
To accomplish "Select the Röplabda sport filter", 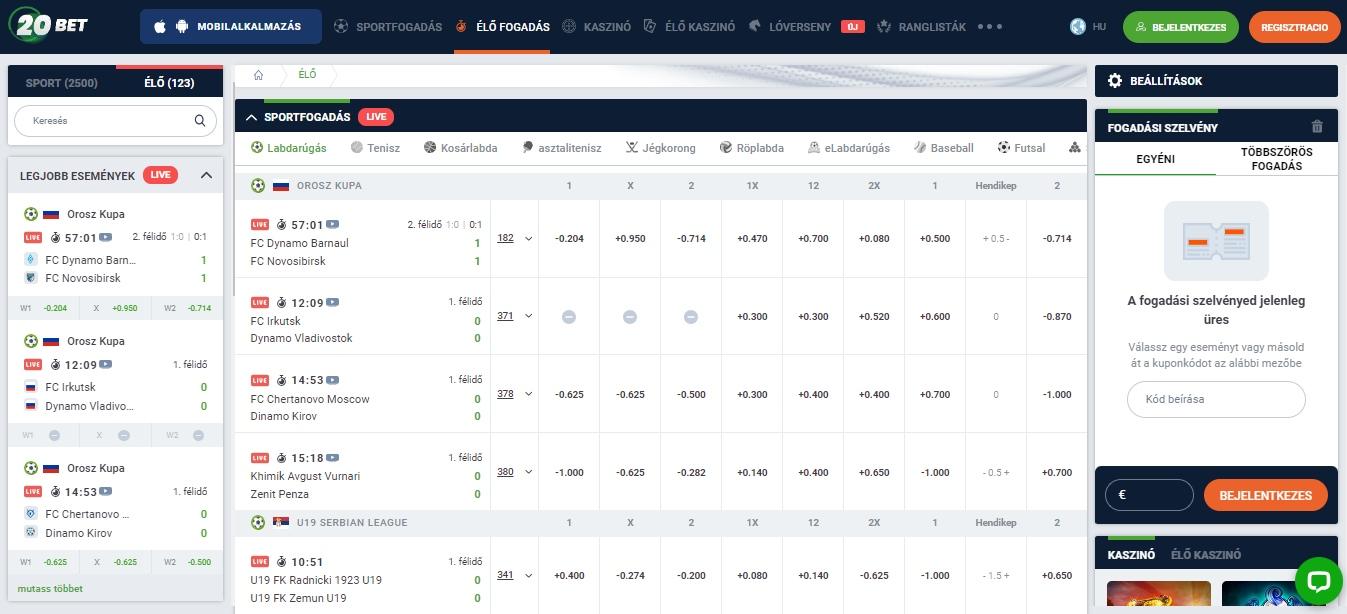I will 751,148.
